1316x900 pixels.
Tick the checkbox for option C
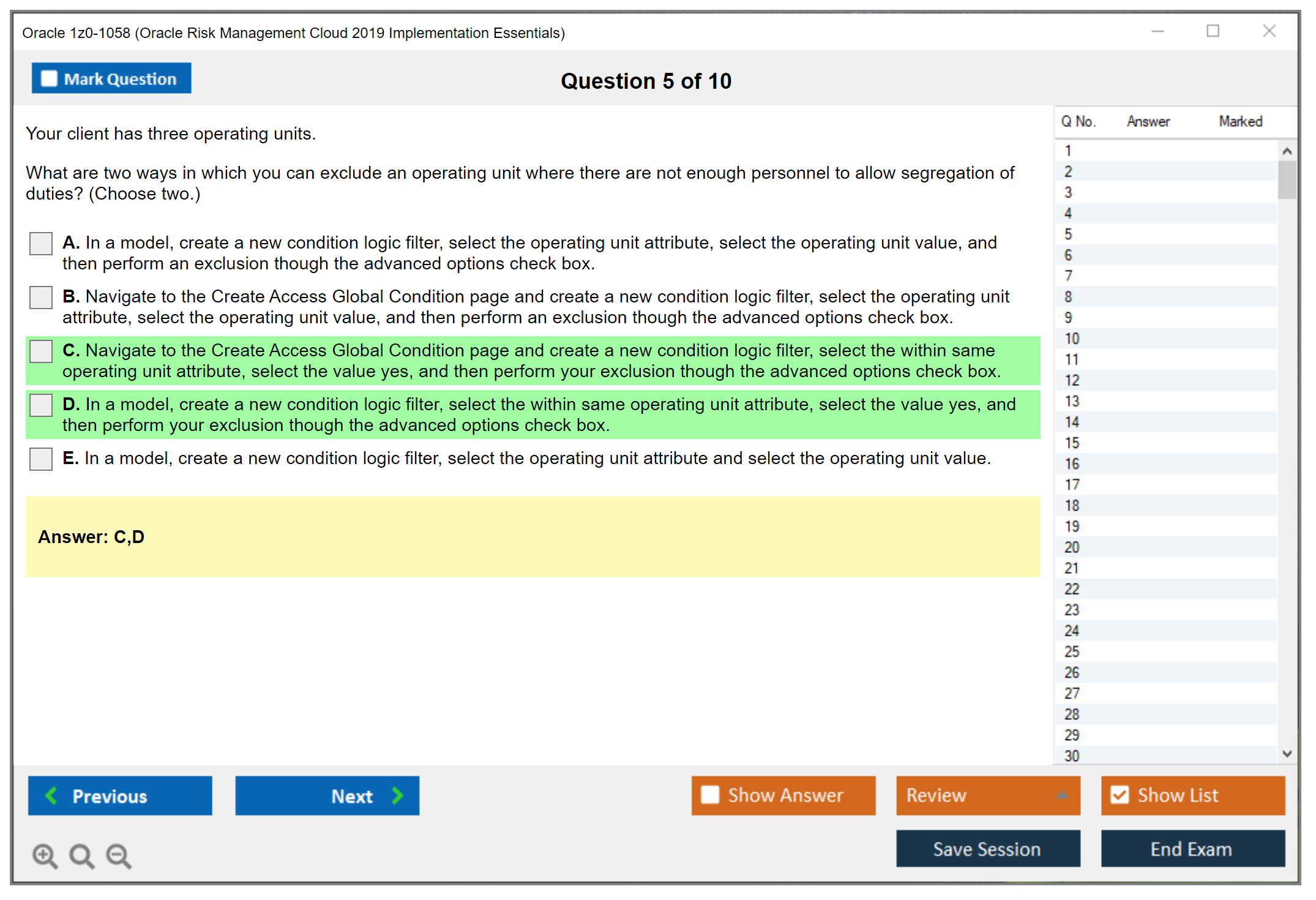pyautogui.click(x=41, y=351)
